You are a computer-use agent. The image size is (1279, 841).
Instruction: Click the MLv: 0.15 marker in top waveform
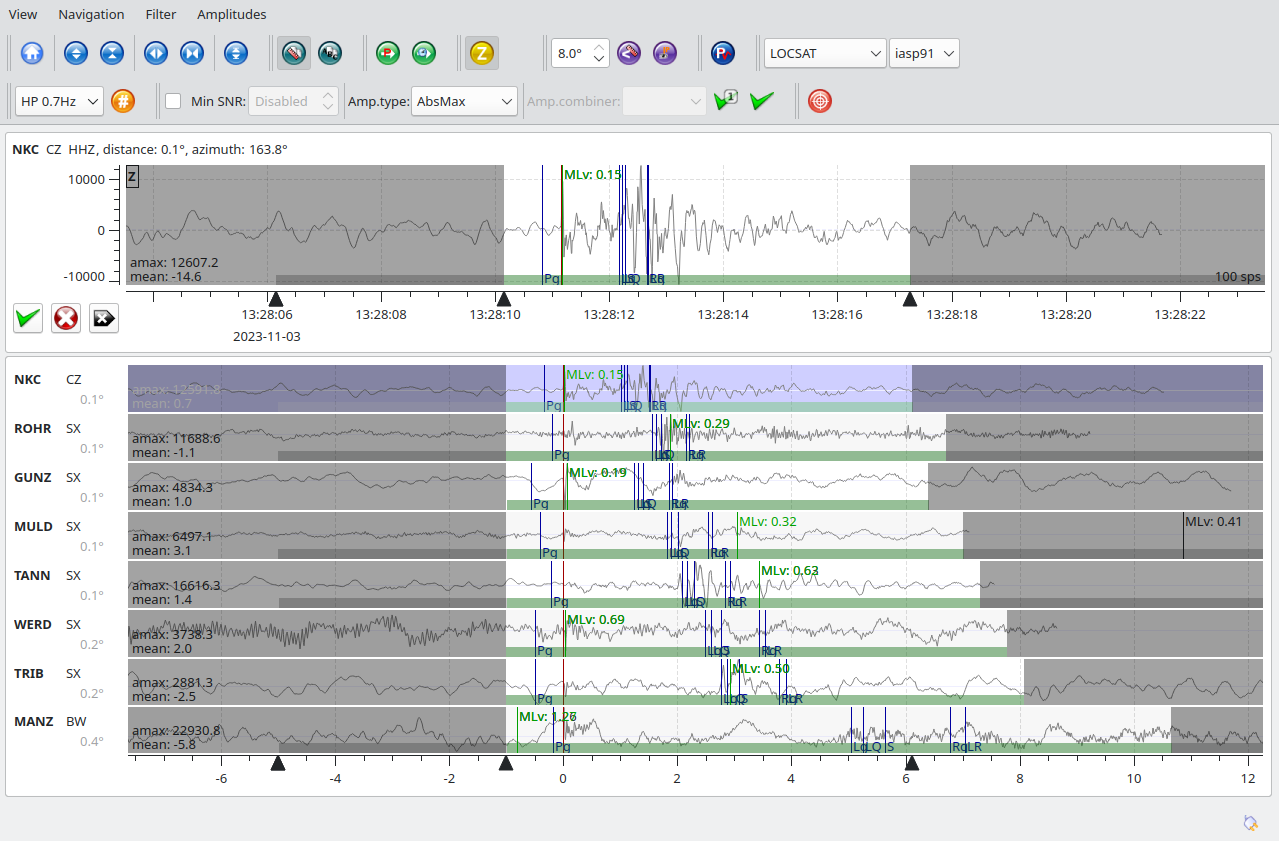pyautogui.click(x=592, y=174)
